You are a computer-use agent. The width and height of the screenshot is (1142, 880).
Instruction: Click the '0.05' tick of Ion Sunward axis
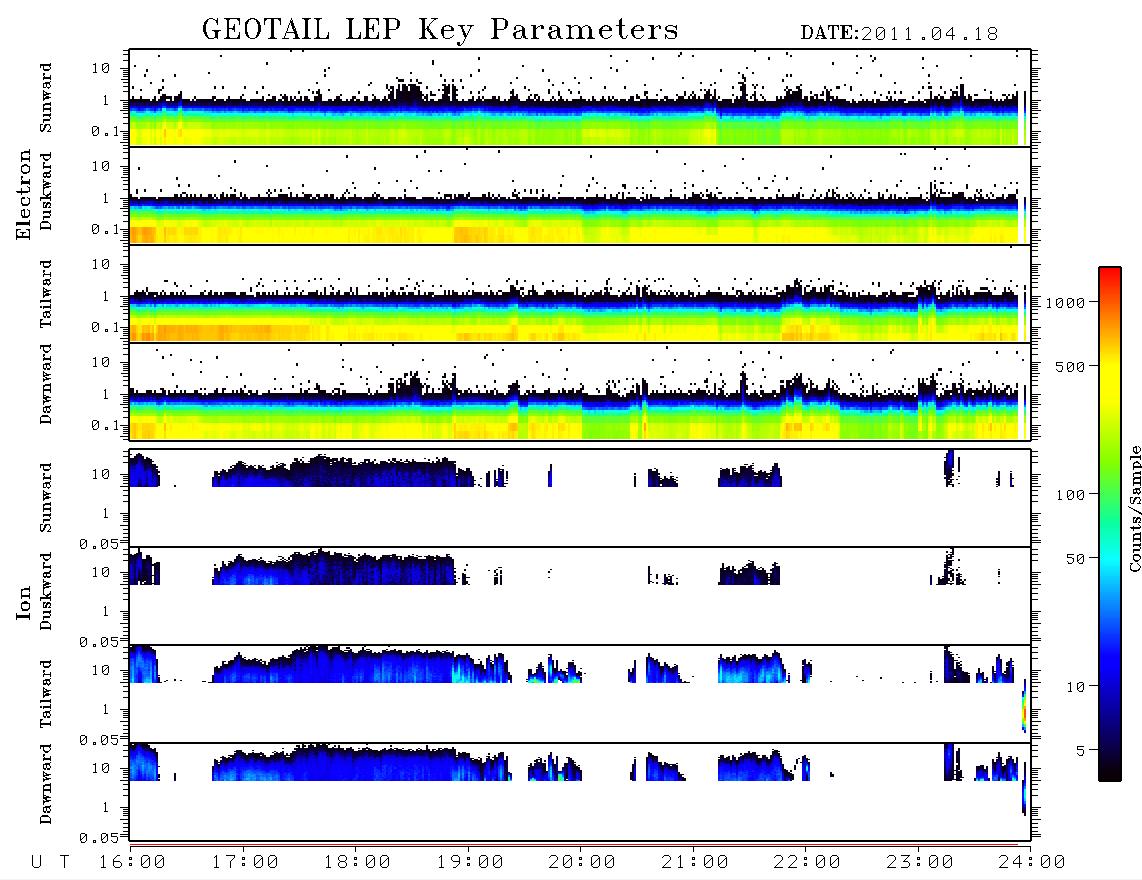pos(99,544)
